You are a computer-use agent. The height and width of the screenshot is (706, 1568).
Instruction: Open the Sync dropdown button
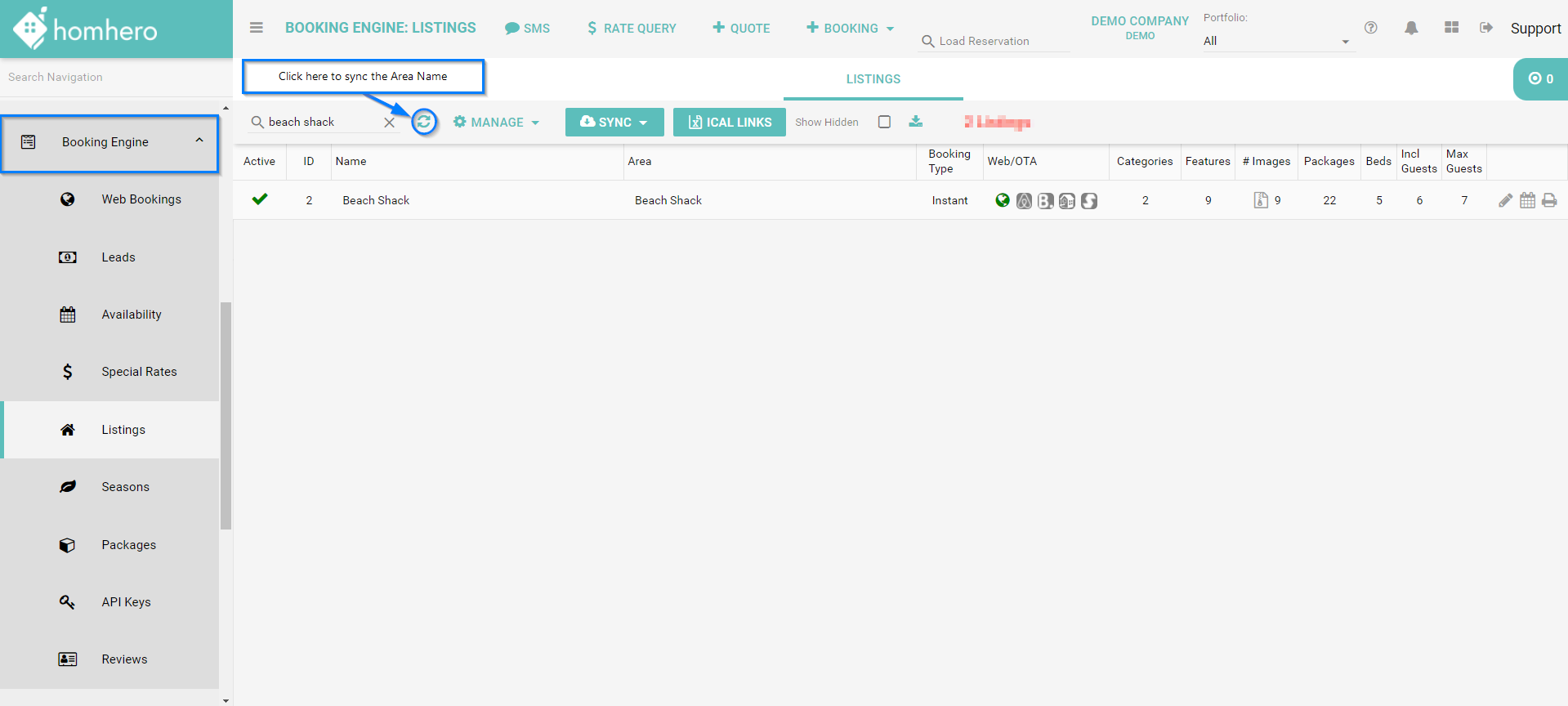[x=614, y=122]
